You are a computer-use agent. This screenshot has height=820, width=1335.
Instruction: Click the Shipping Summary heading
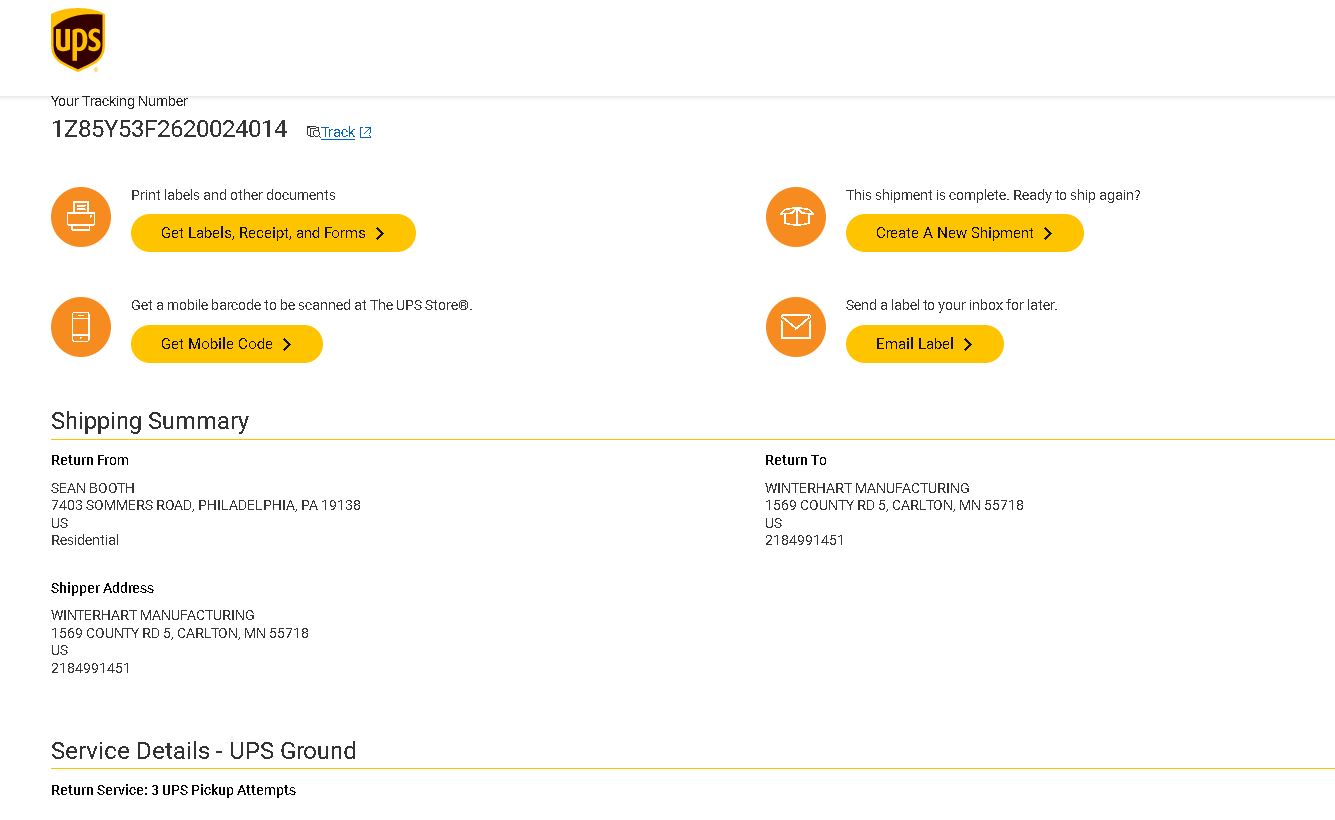(150, 421)
